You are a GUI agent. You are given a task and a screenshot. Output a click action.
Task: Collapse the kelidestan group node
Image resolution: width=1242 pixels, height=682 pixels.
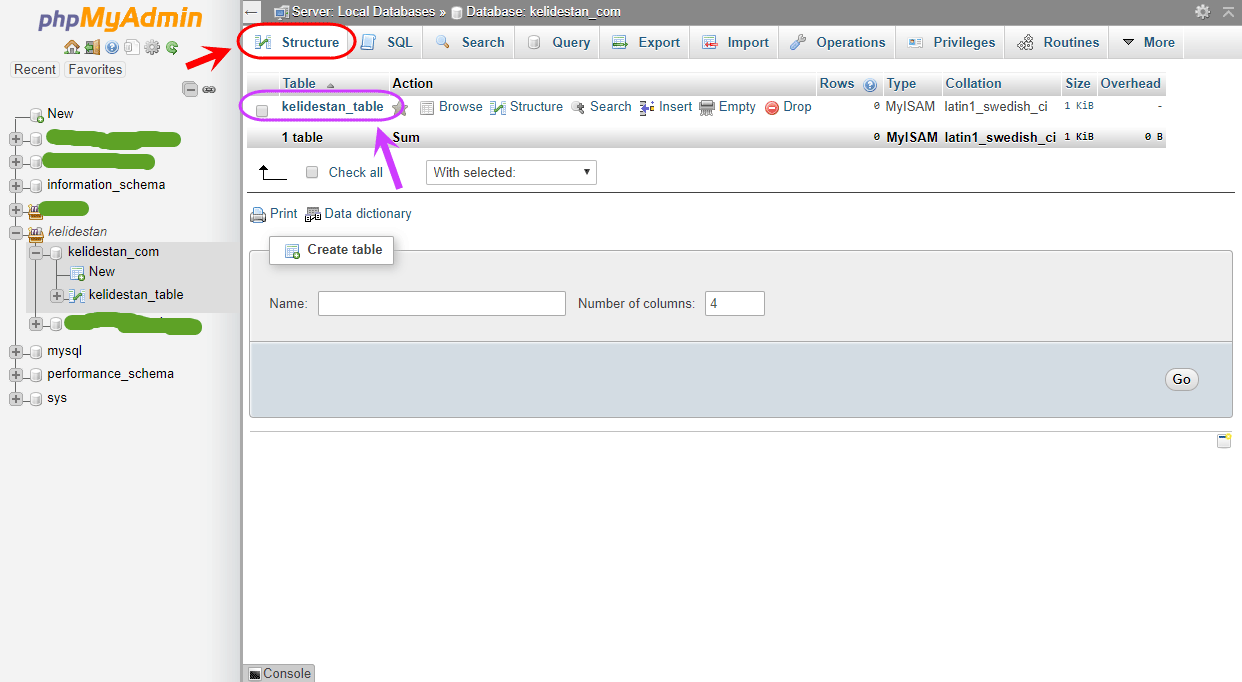pos(16,232)
